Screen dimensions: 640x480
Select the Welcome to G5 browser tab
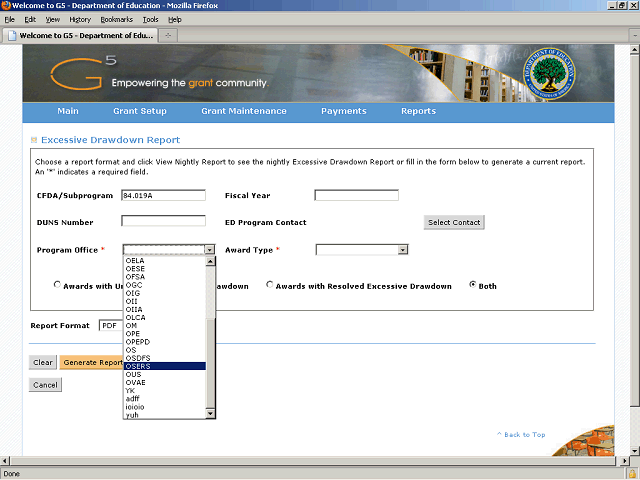click(x=80, y=36)
